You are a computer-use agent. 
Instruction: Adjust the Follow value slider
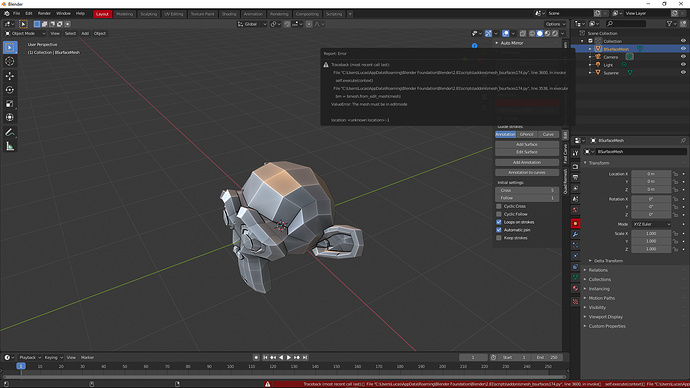pos(527,198)
